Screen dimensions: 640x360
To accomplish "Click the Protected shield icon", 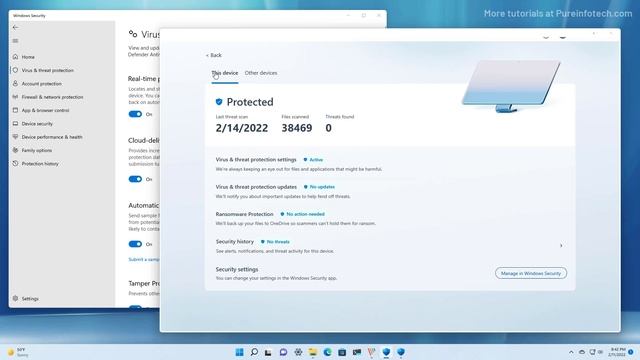I will coord(219,102).
